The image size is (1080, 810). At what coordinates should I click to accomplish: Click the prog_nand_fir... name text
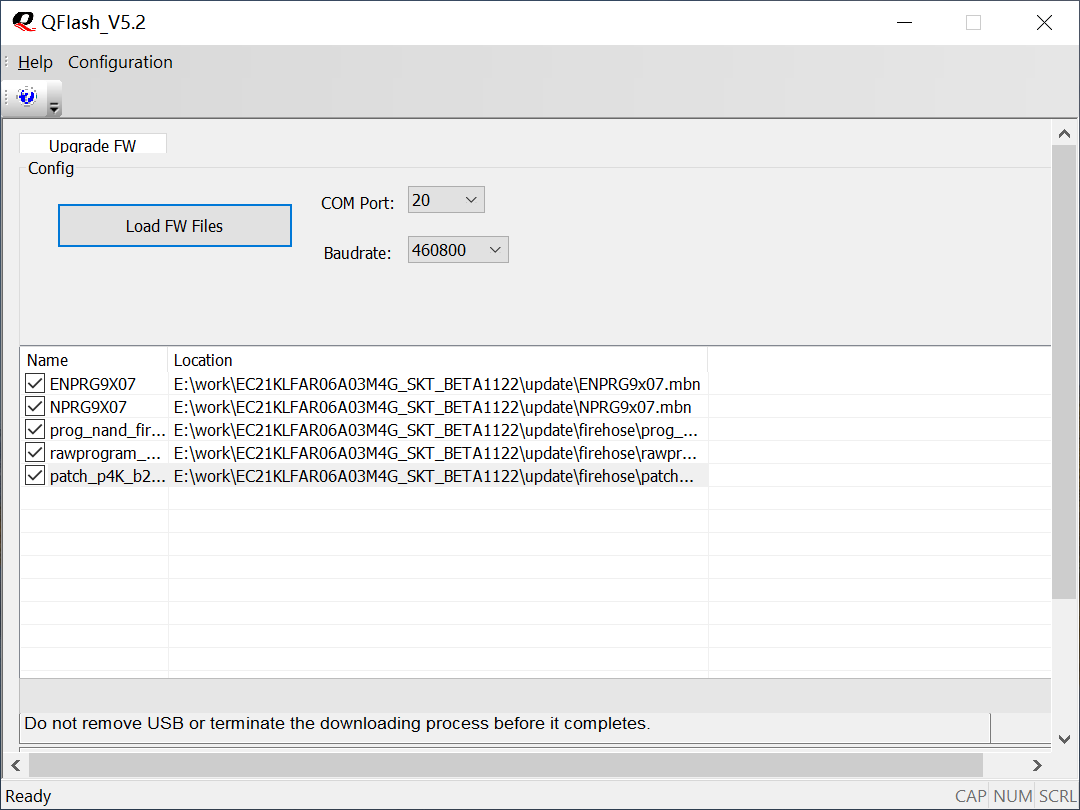pyautogui.click(x=107, y=430)
